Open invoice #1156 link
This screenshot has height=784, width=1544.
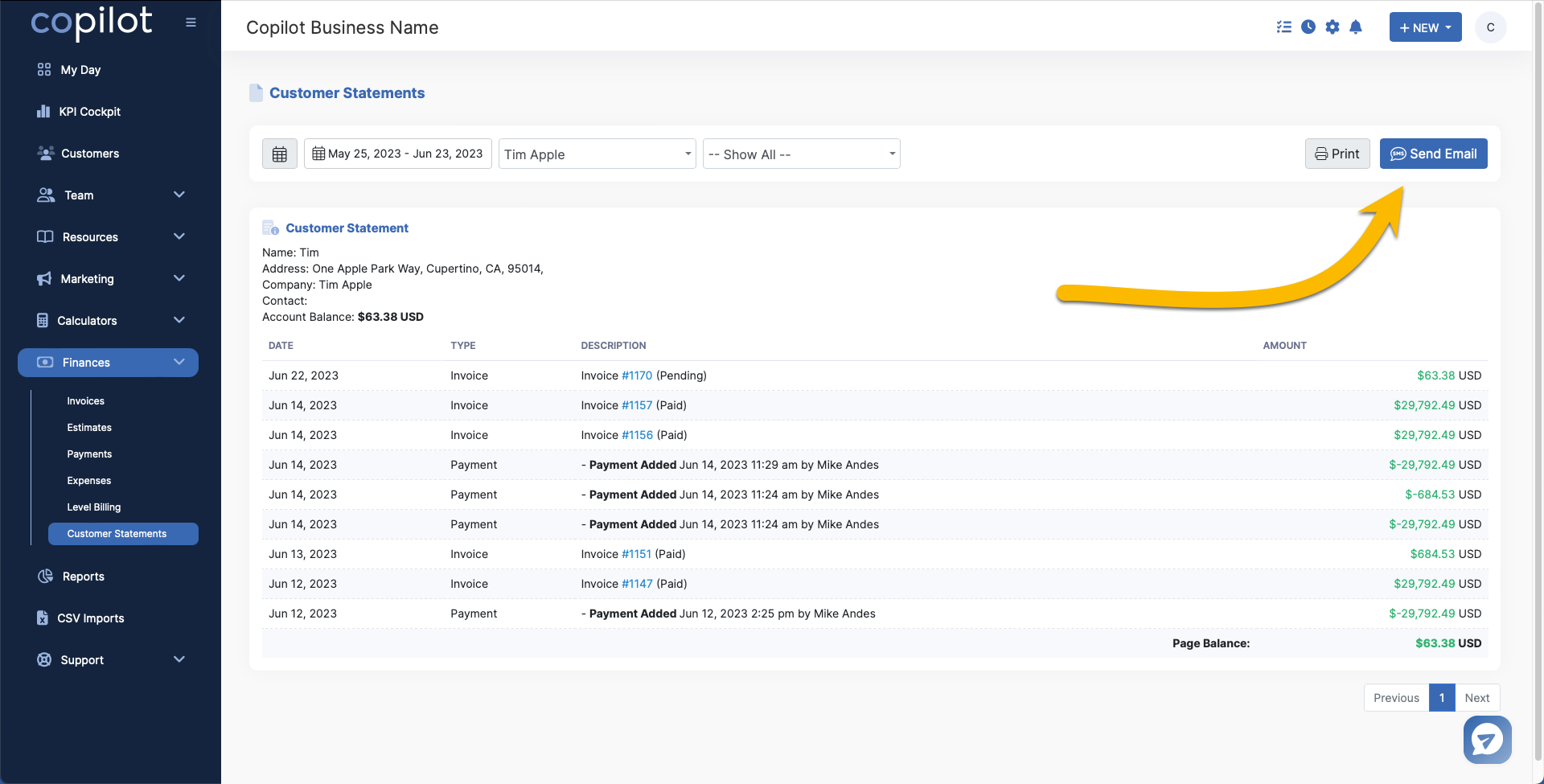pyautogui.click(x=638, y=435)
